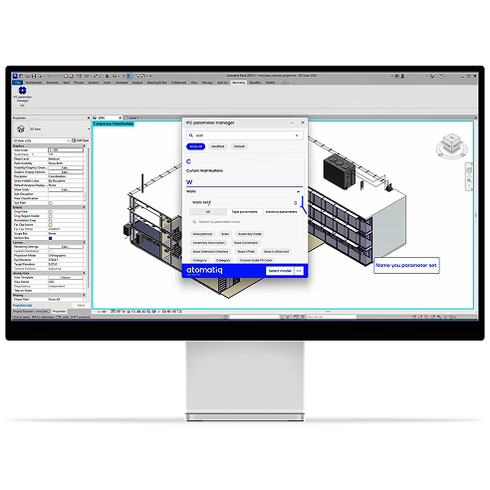Click the Show all filter button

tap(196, 146)
